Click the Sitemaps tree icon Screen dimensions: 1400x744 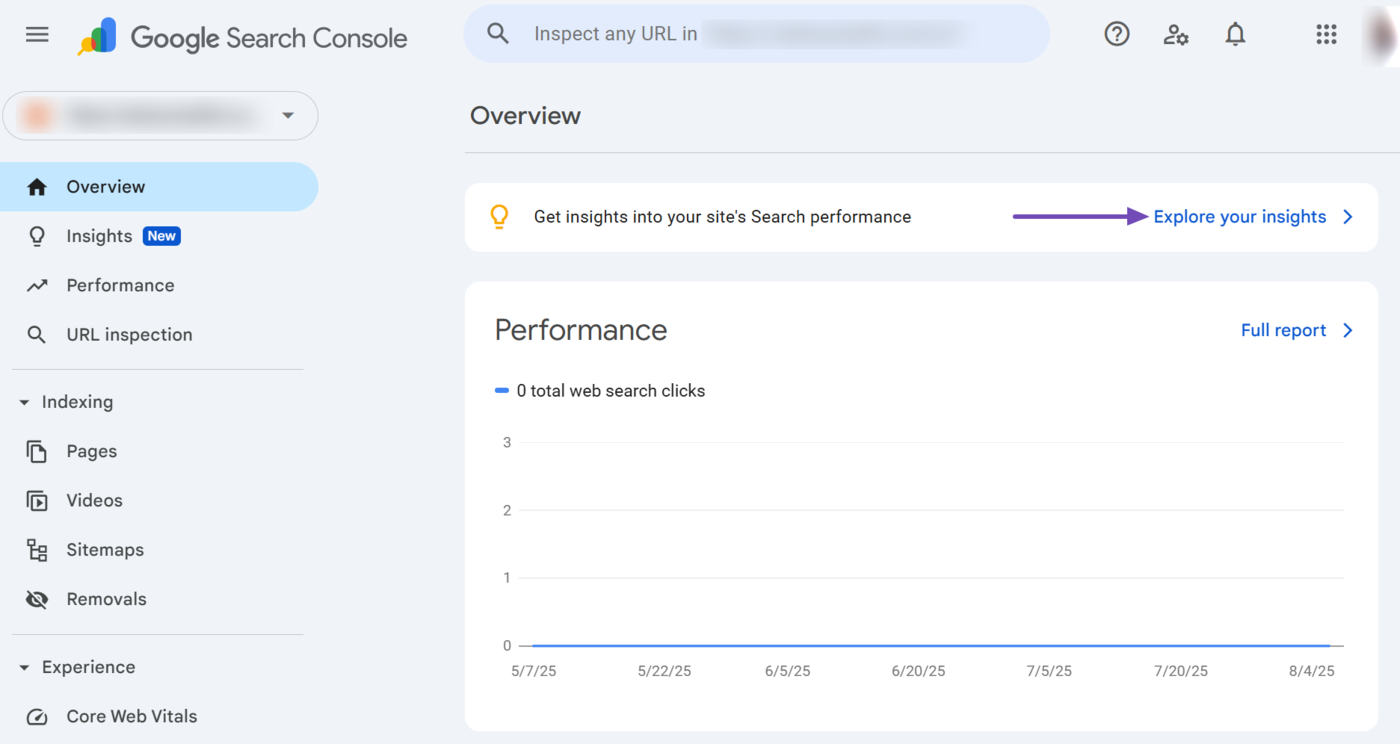(37, 550)
